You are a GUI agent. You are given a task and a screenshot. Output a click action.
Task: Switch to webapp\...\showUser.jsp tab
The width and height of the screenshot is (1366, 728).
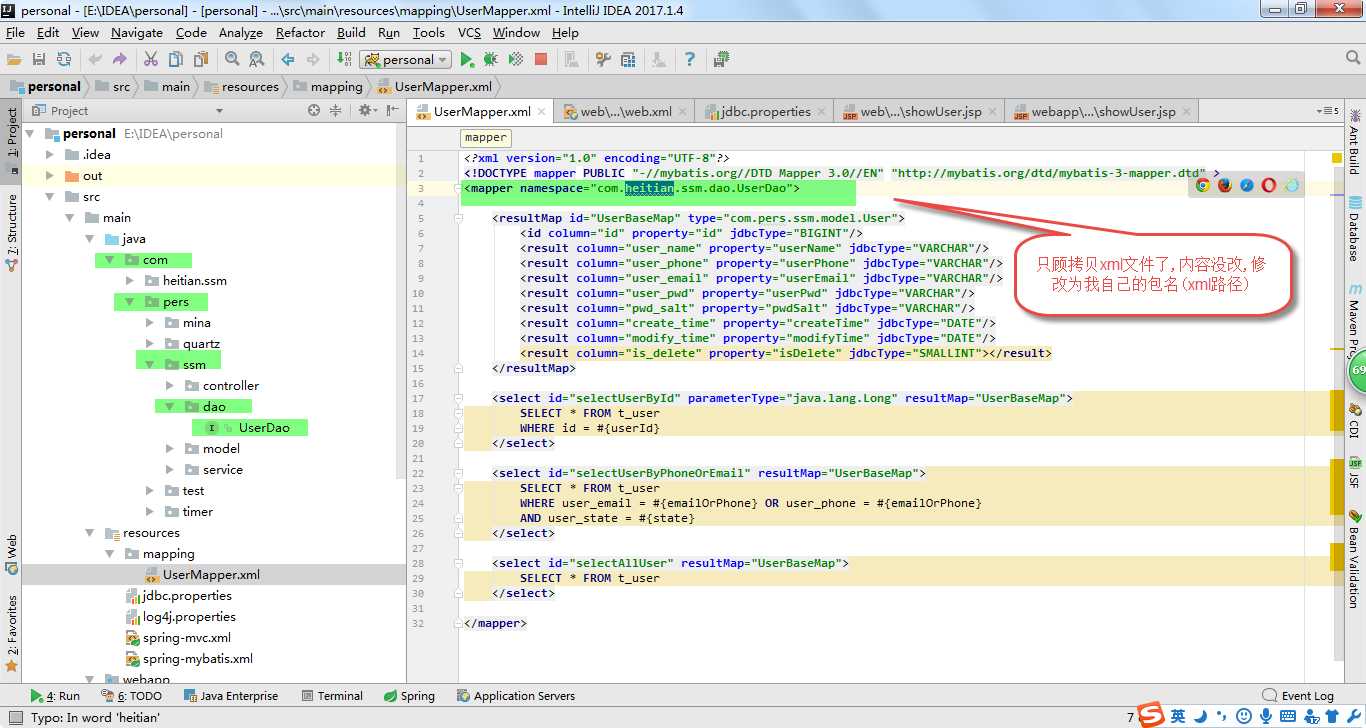point(1103,112)
